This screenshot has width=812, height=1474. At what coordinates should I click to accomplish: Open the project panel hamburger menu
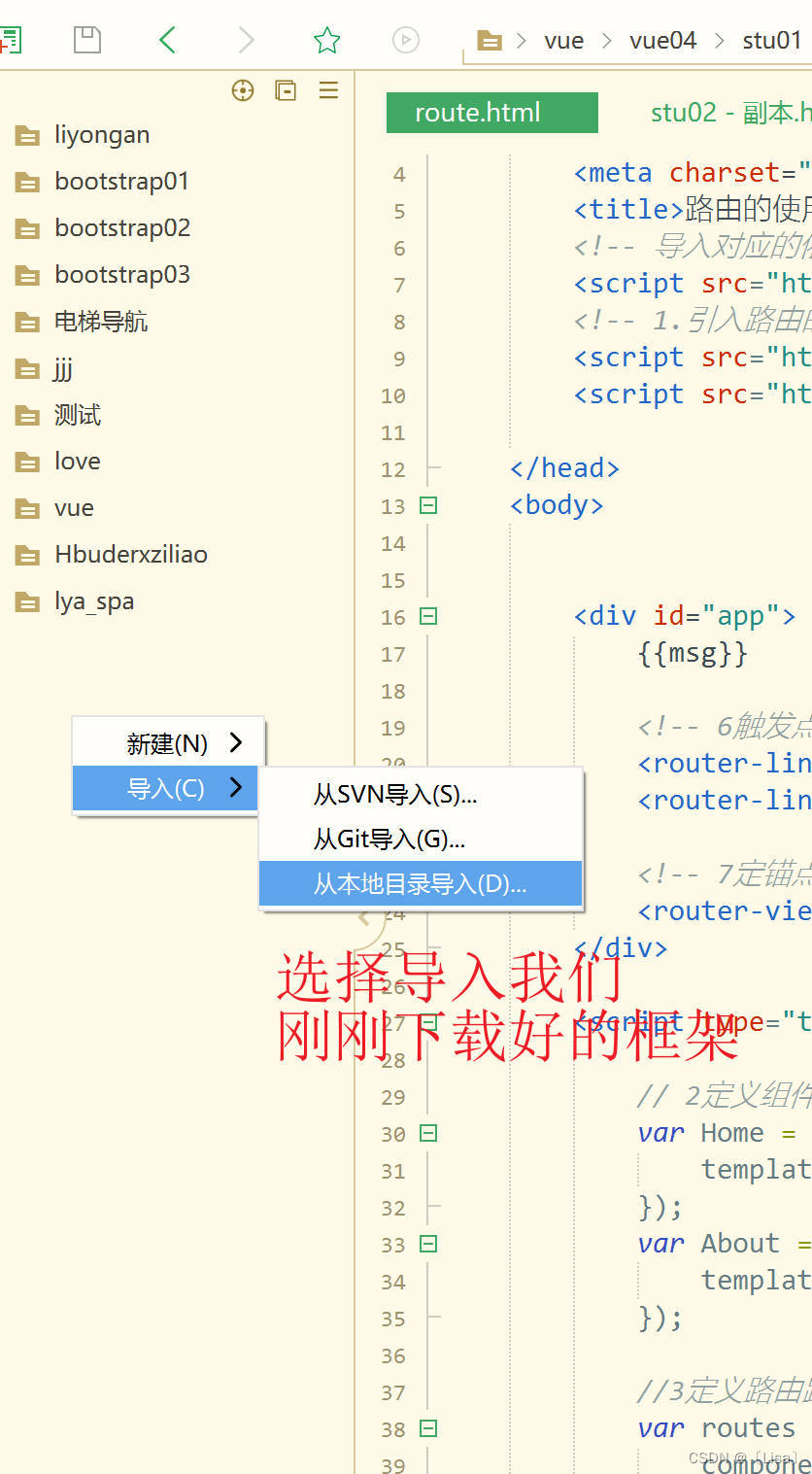tap(329, 90)
